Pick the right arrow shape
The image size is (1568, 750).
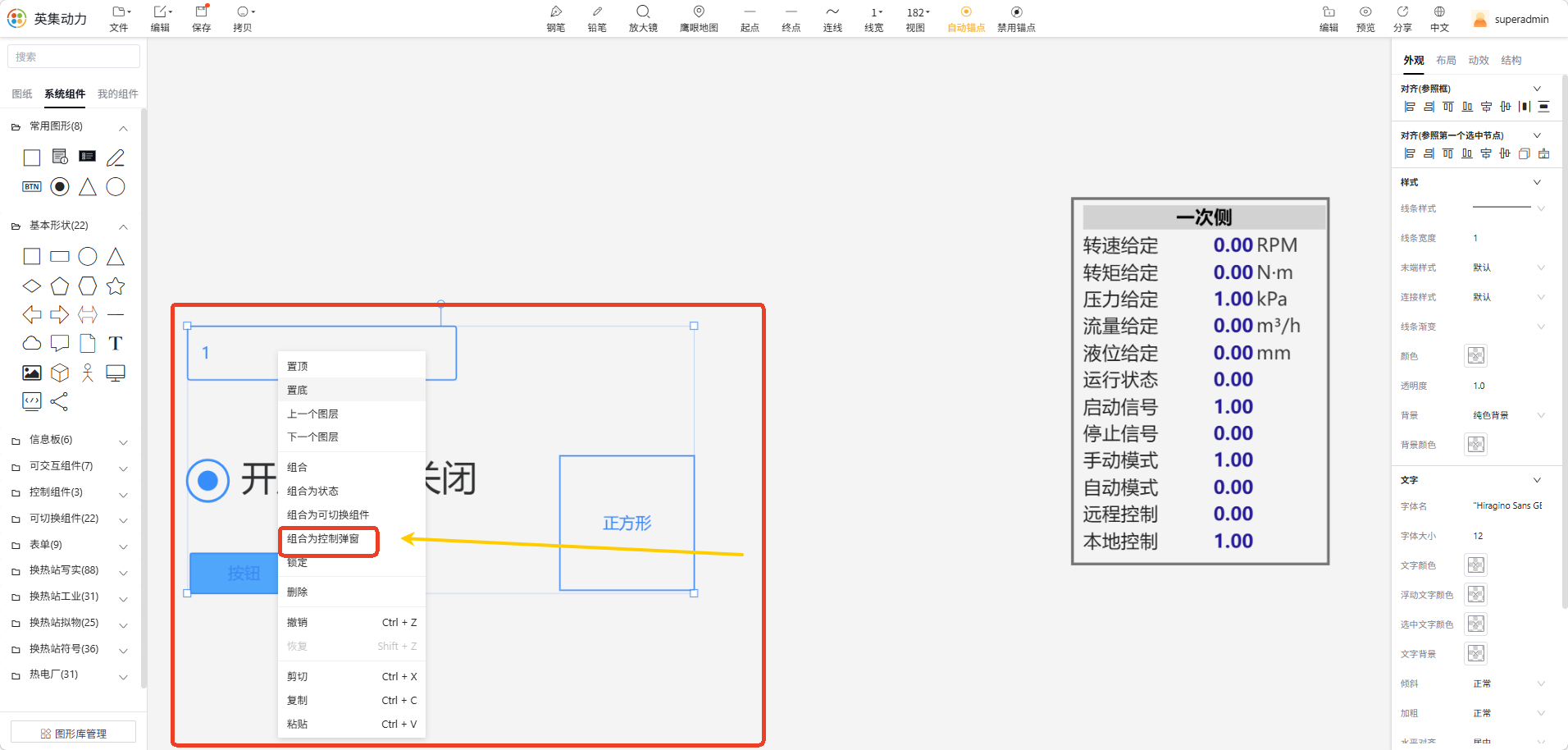pyautogui.click(x=60, y=314)
